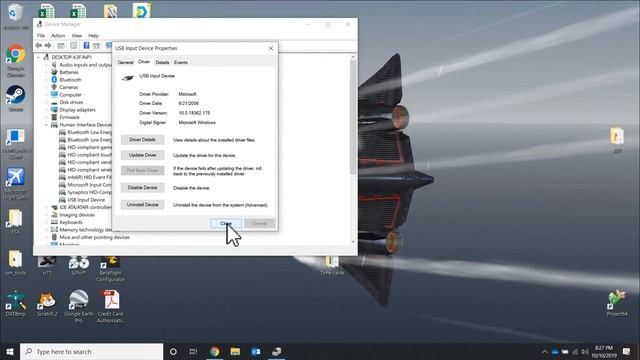Select Computer in device tree
Image resolution: width=640 pixels, height=360 pixels.
(x=70, y=95)
